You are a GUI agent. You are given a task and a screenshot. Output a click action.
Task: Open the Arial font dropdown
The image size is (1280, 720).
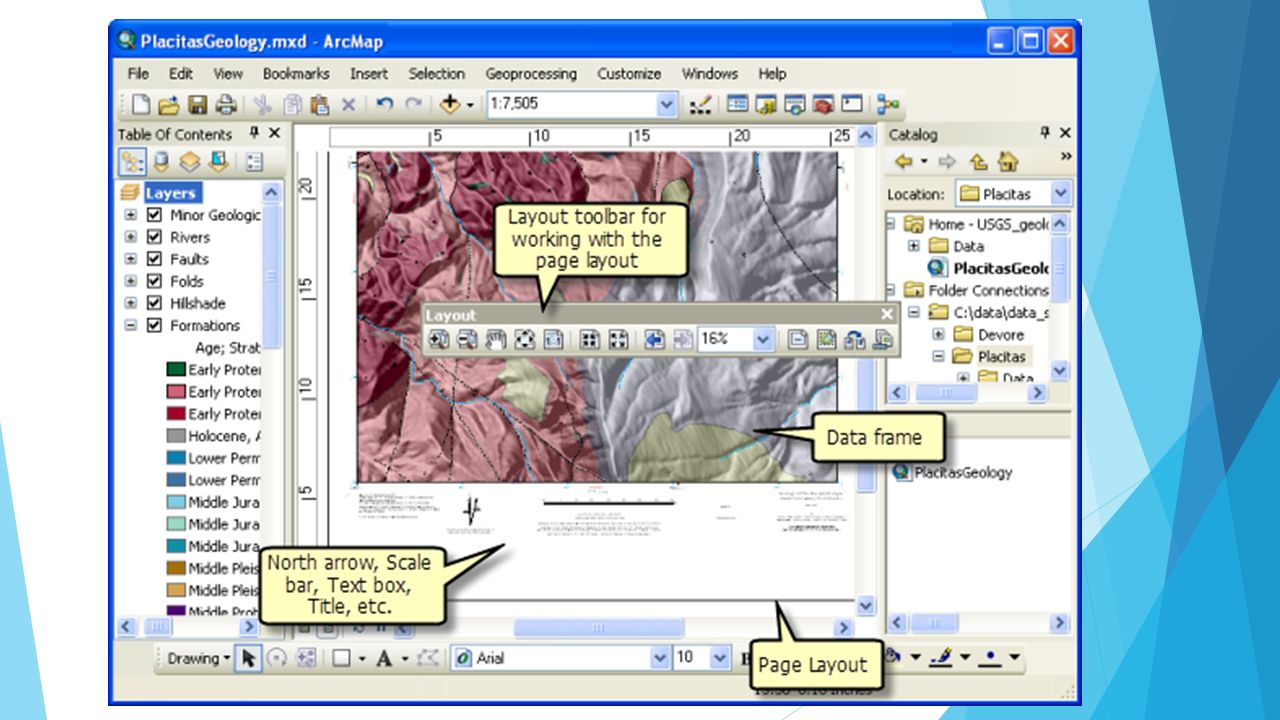tap(659, 658)
